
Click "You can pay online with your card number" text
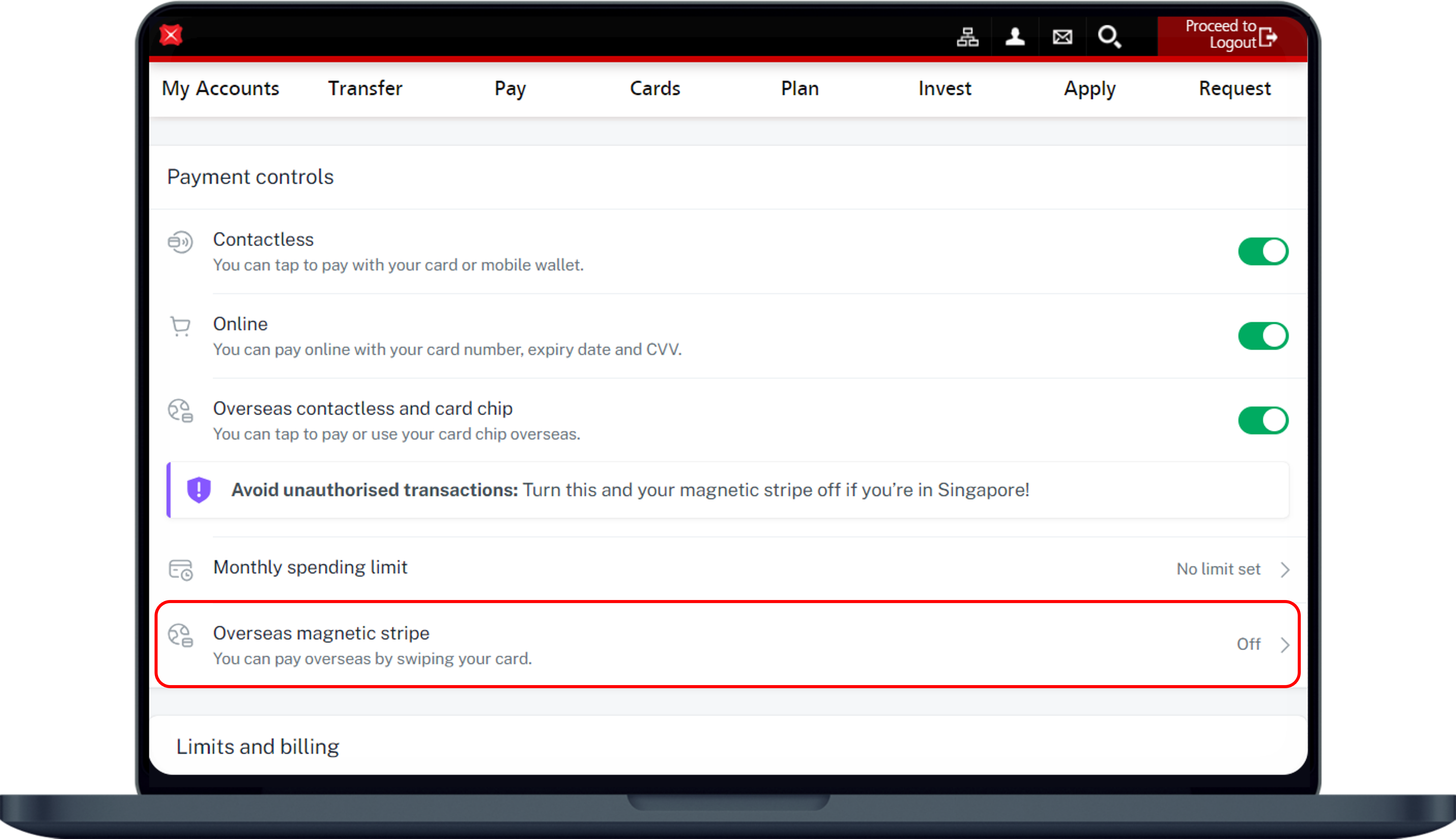[447, 350]
